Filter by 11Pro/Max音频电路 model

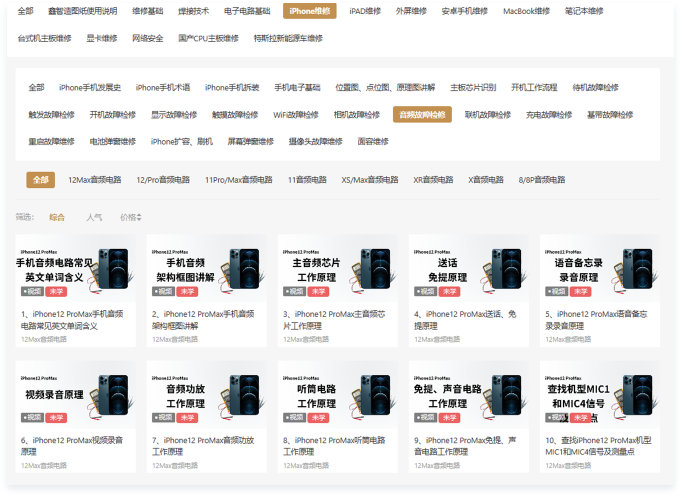pos(239,180)
